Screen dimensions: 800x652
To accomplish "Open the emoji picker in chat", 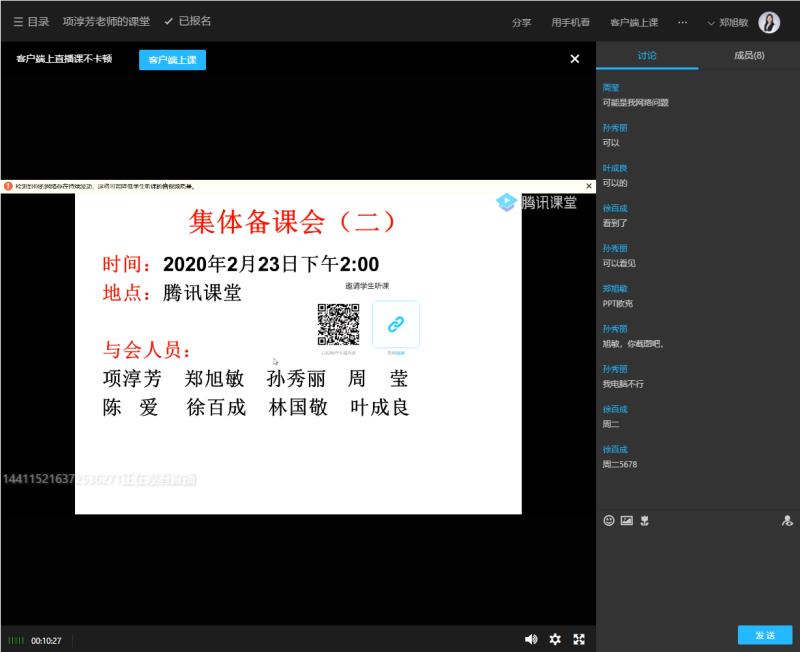I will 609,520.
